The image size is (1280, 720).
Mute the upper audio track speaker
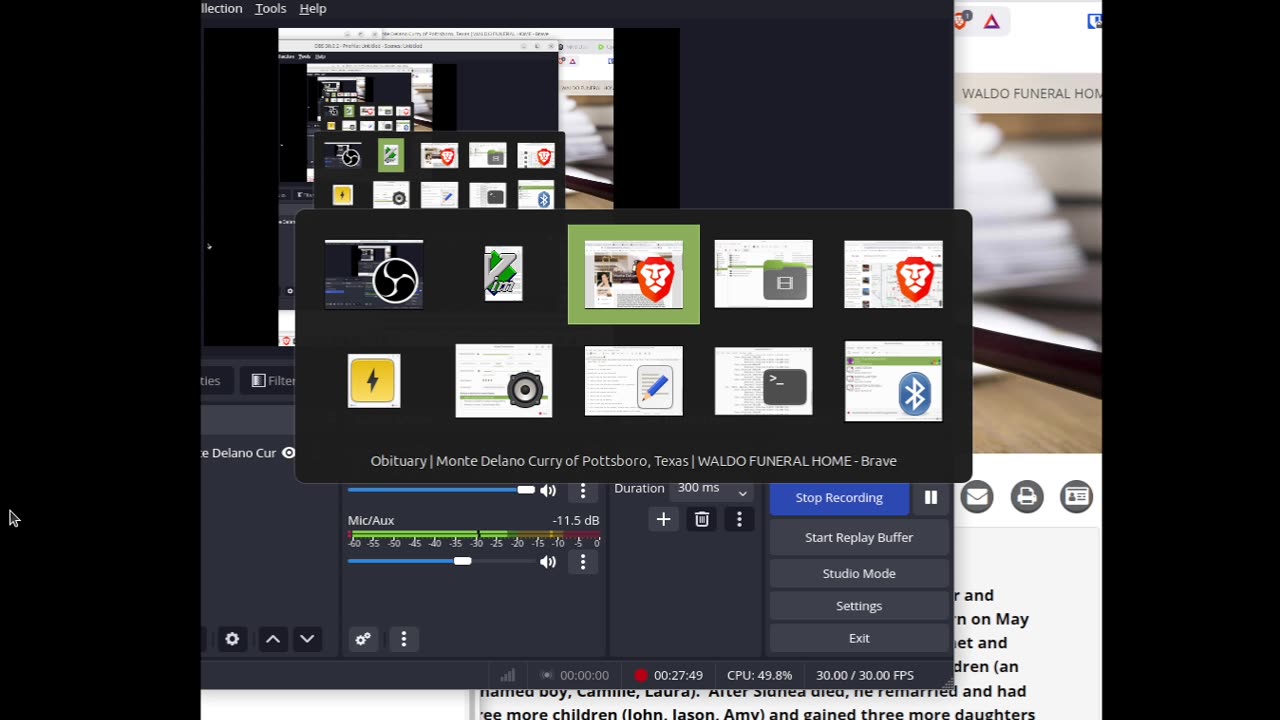(x=548, y=490)
